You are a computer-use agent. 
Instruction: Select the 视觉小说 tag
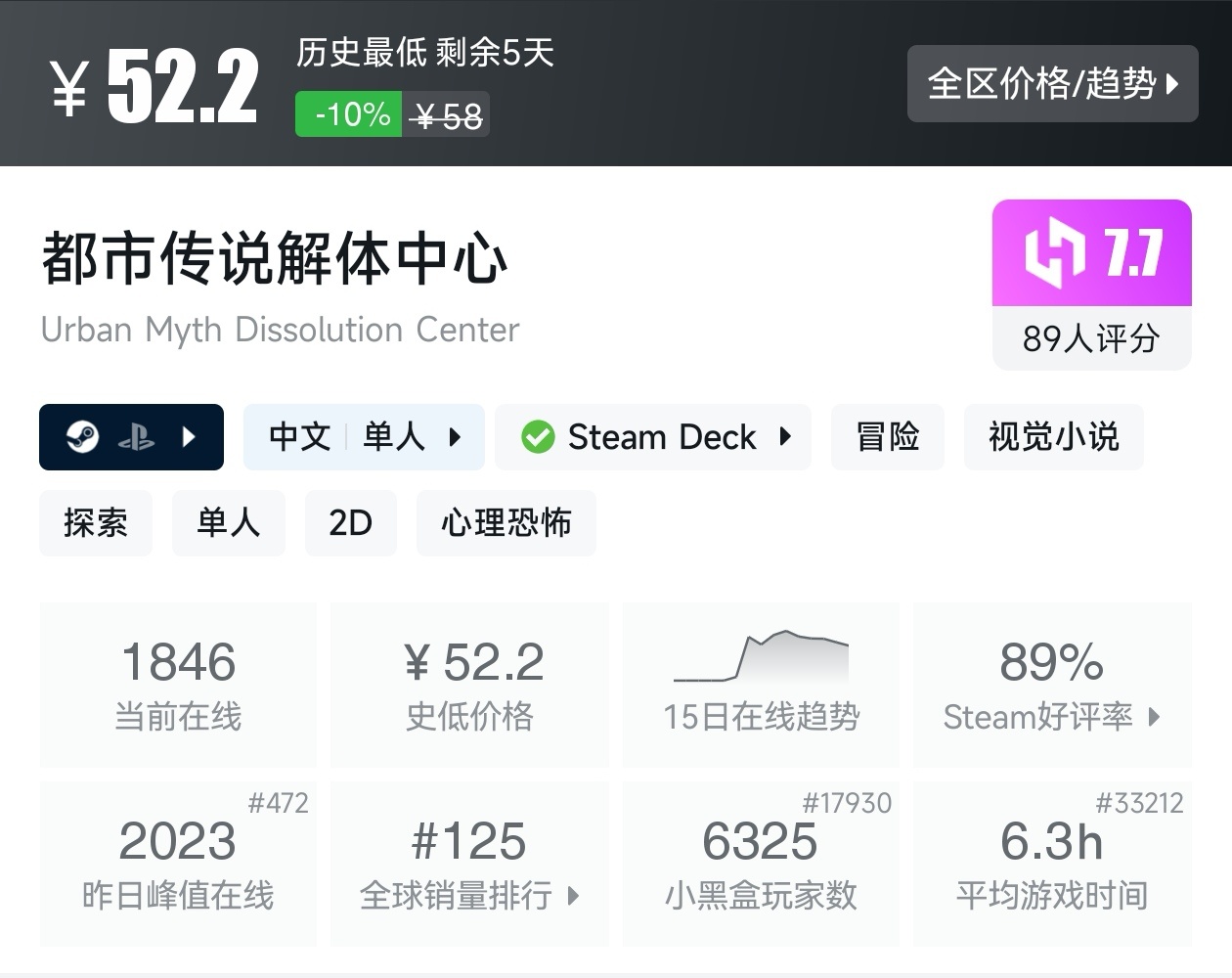(1053, 437)
